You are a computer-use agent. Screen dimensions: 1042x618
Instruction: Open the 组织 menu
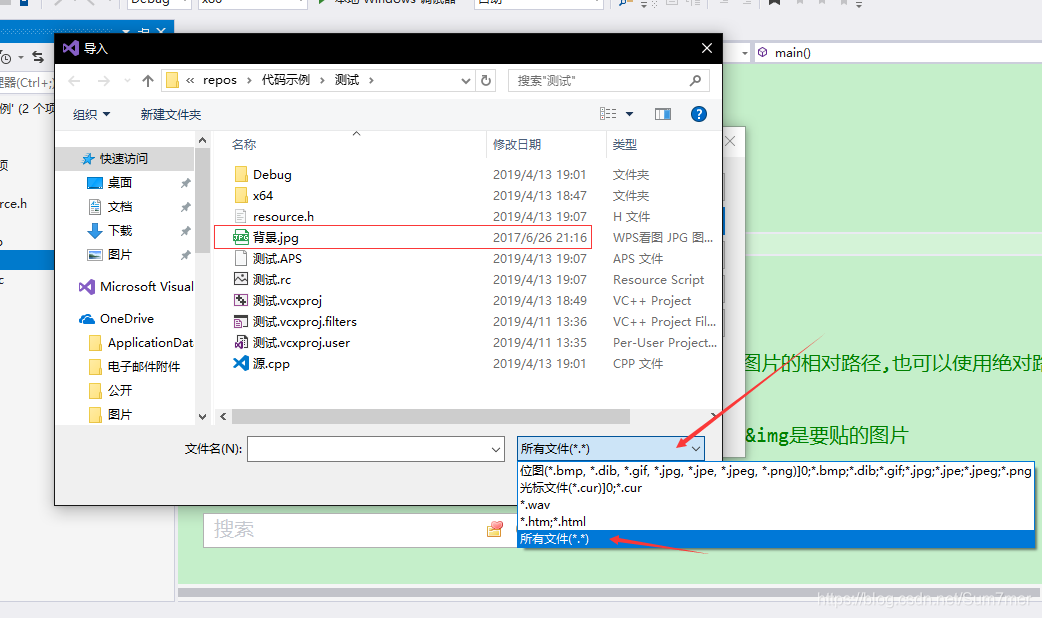coord(92,114)
